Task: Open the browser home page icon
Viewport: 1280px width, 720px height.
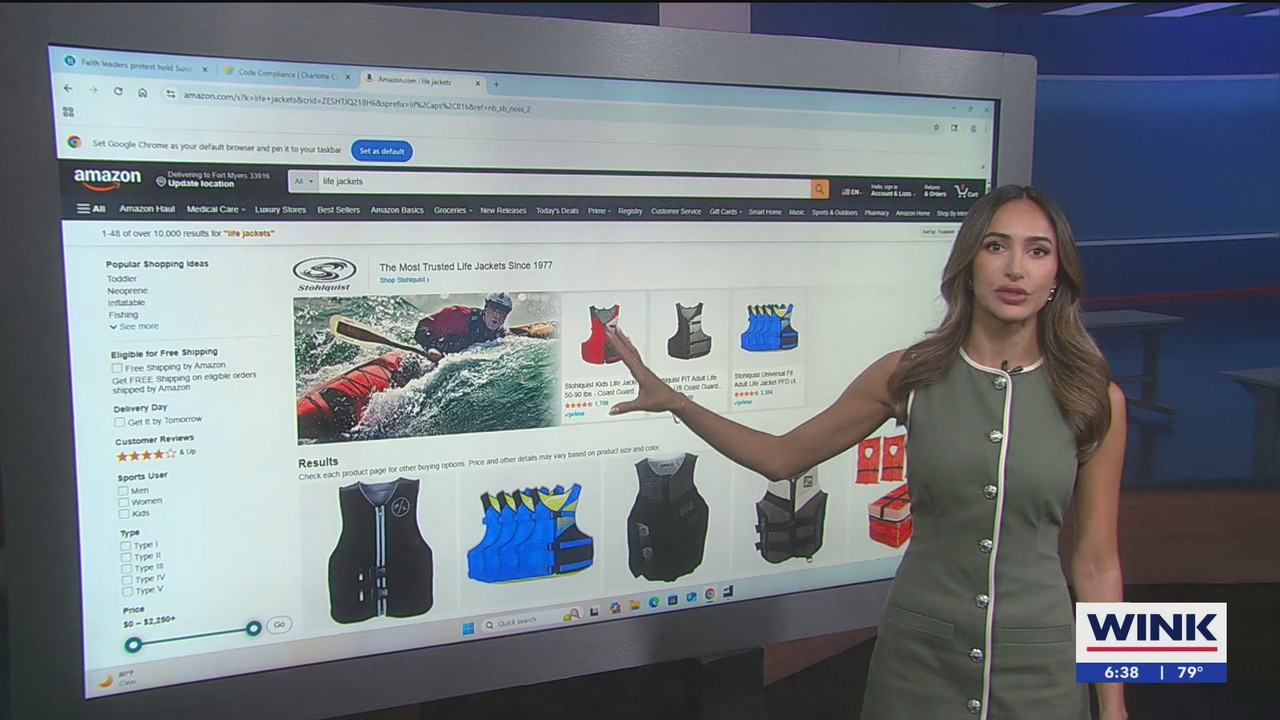Action: coord(143,92)
